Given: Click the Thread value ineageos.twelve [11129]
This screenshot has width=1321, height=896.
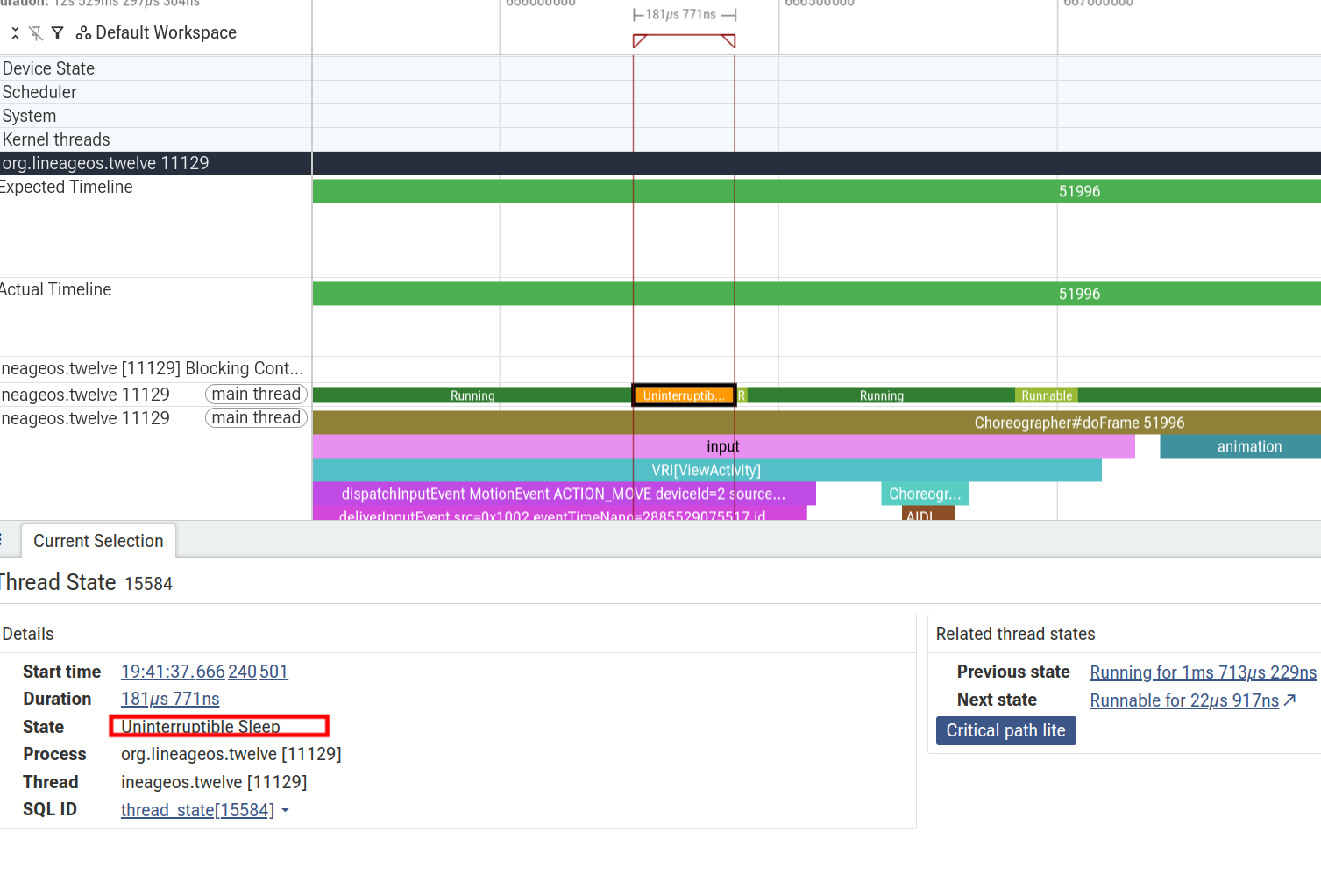Looking at the screenshot, I should point(214,782).
